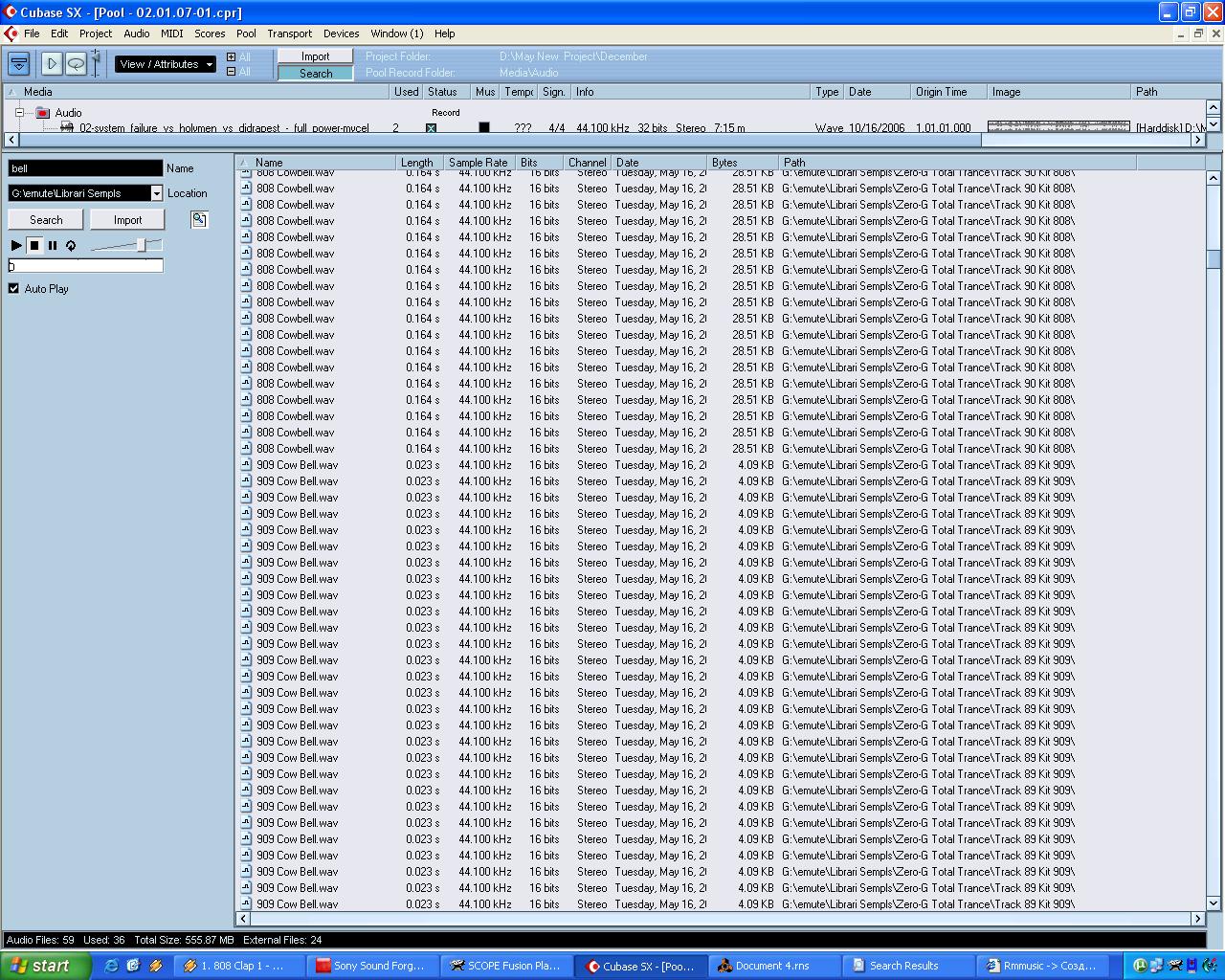Open the View / Attributes dropdown
1225x980 pixels.
[166, 64]
